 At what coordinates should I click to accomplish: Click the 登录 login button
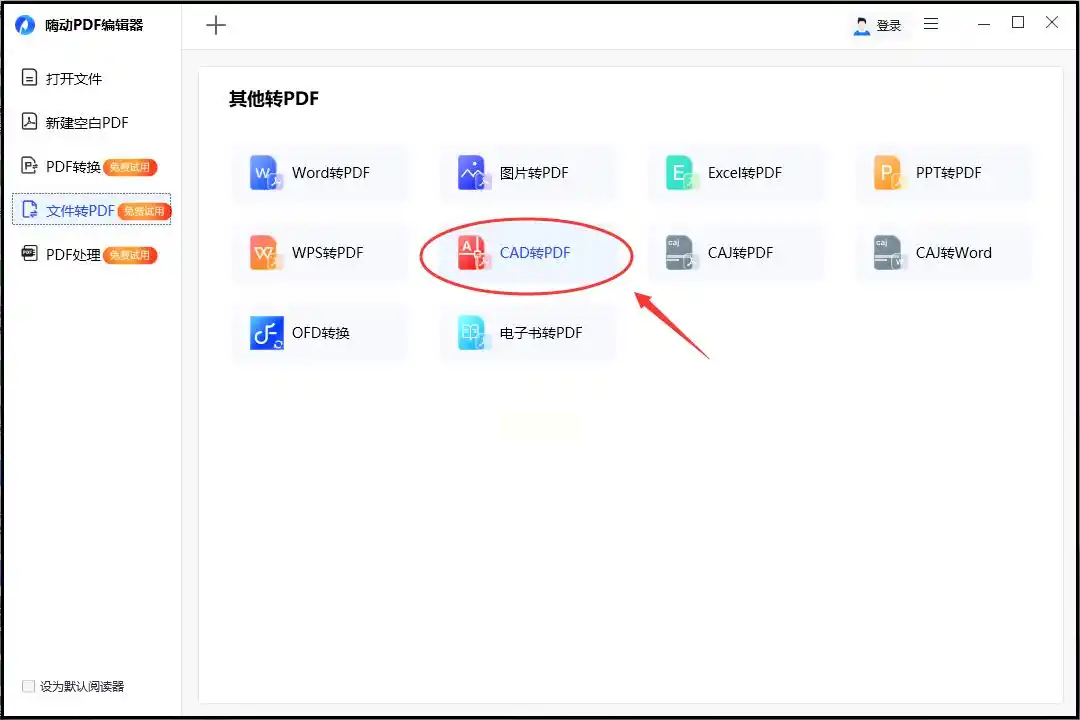[x=877, y=25]
